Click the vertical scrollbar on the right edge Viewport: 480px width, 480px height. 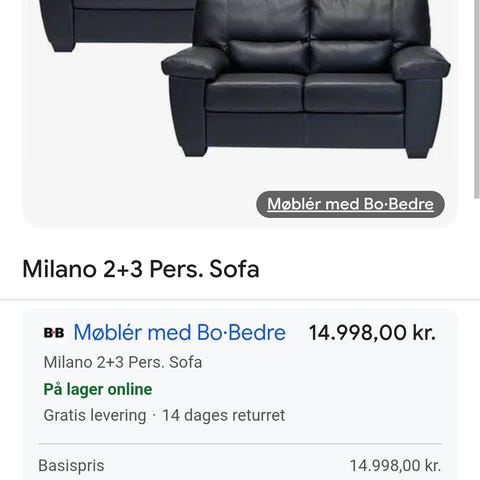coord(477,100)
